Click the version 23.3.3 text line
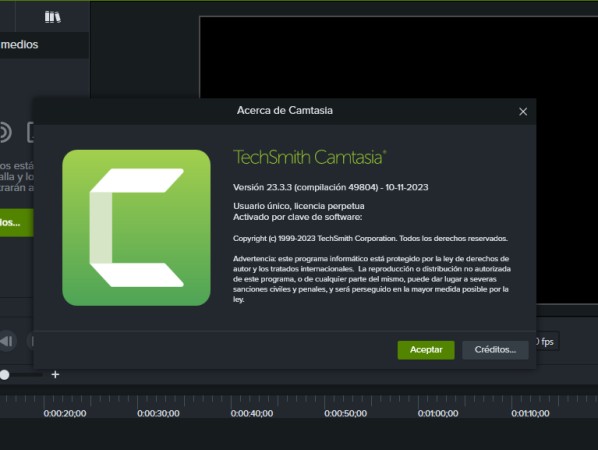 [x=331, y=187]
